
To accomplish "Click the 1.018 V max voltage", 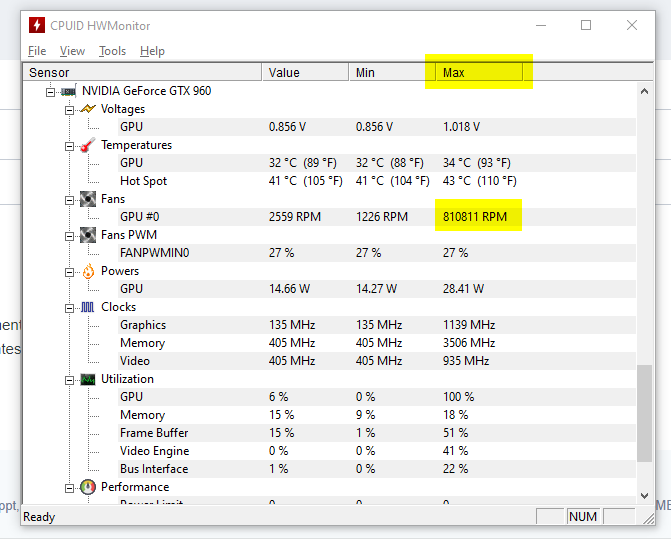I will (461, 127).
